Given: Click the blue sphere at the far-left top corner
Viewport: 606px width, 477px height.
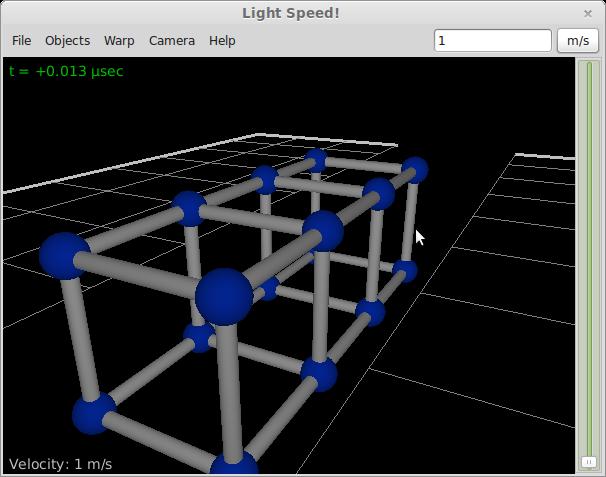Looking at the screenshot, I should [64, 254].
